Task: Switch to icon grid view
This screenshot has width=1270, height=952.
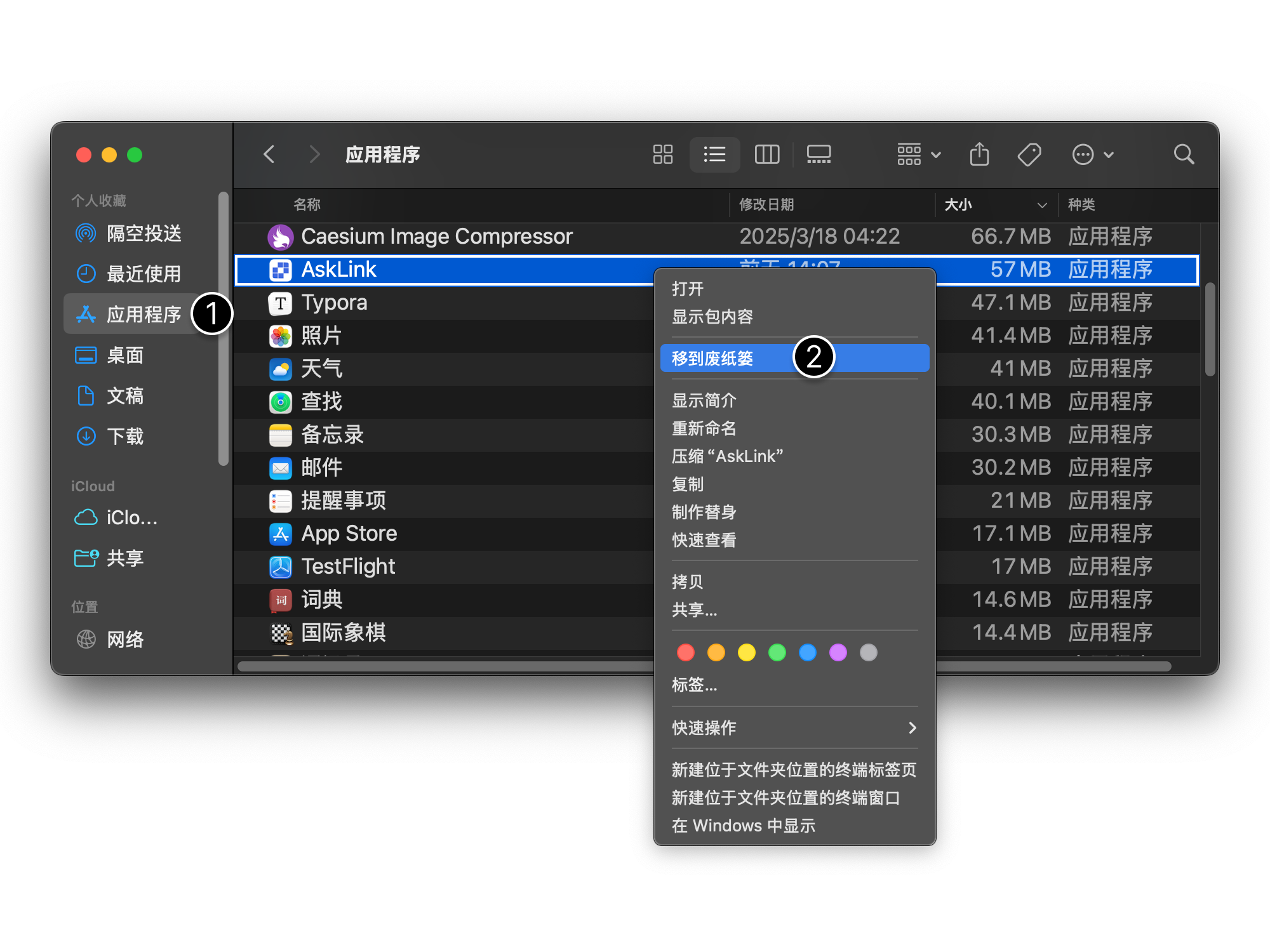Action: tap(662, 154)
